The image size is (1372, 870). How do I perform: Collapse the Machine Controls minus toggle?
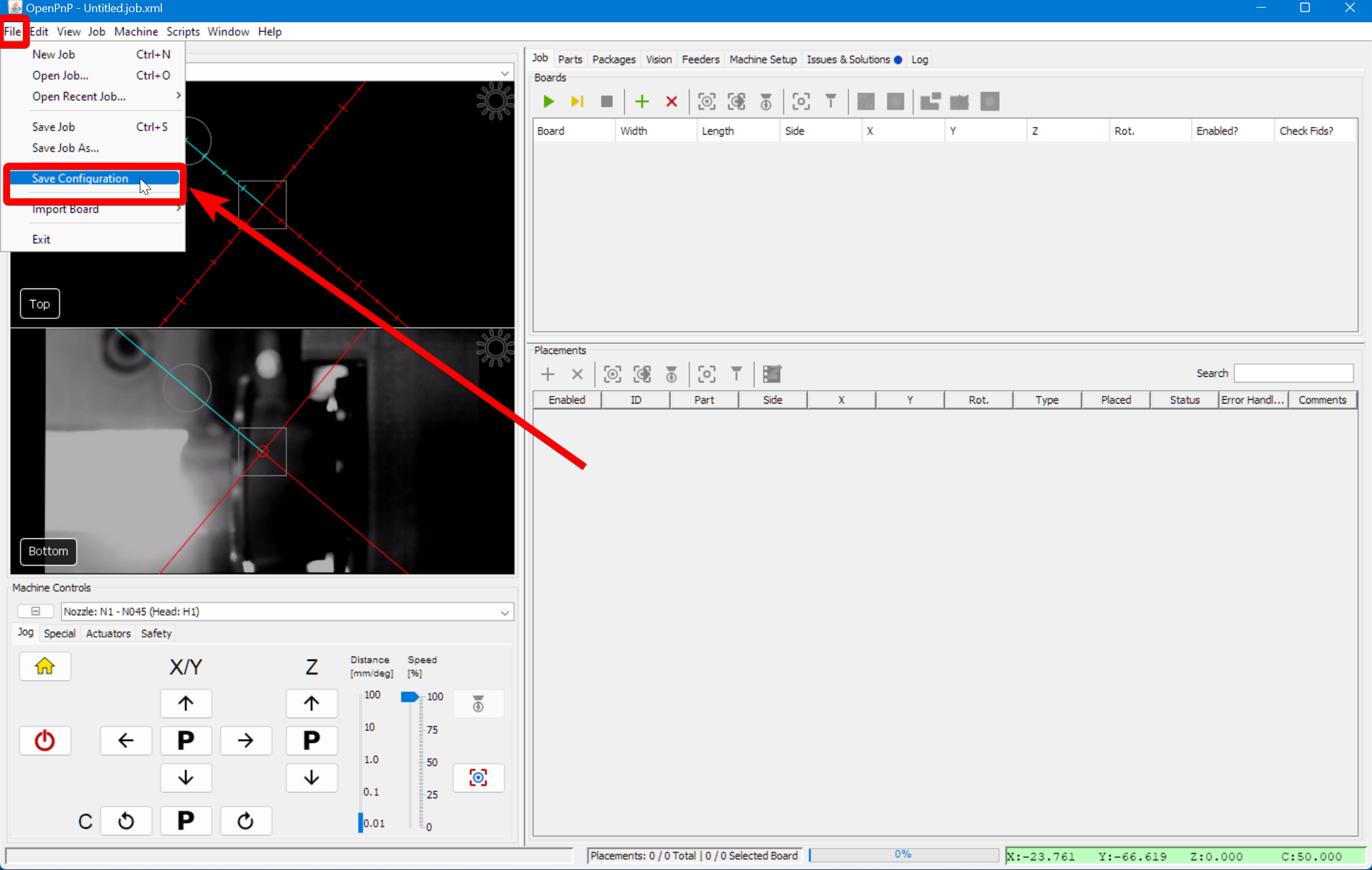pos(36,611)
